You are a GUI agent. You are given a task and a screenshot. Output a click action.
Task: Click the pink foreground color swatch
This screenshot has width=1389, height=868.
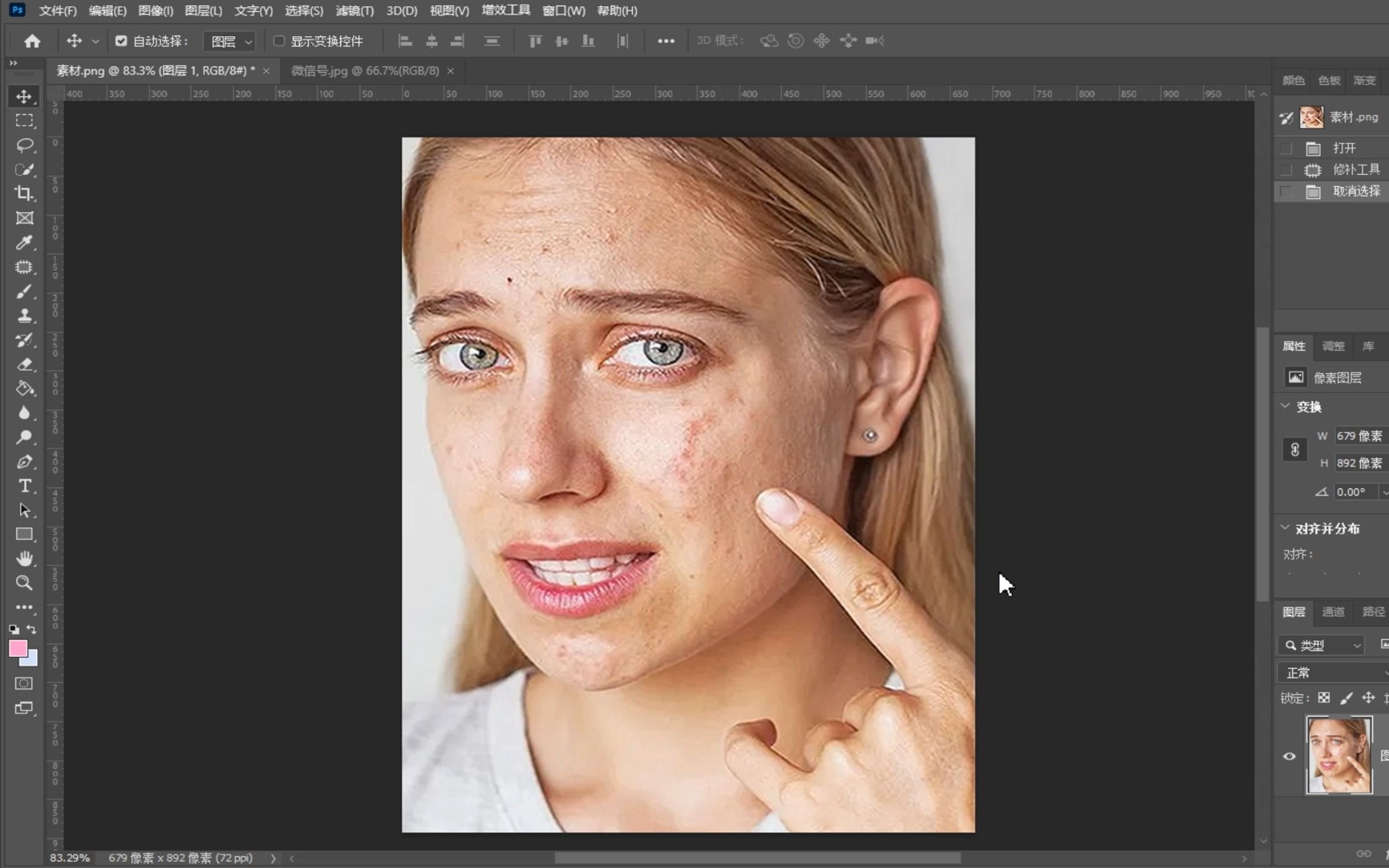[x=17, y=649]
